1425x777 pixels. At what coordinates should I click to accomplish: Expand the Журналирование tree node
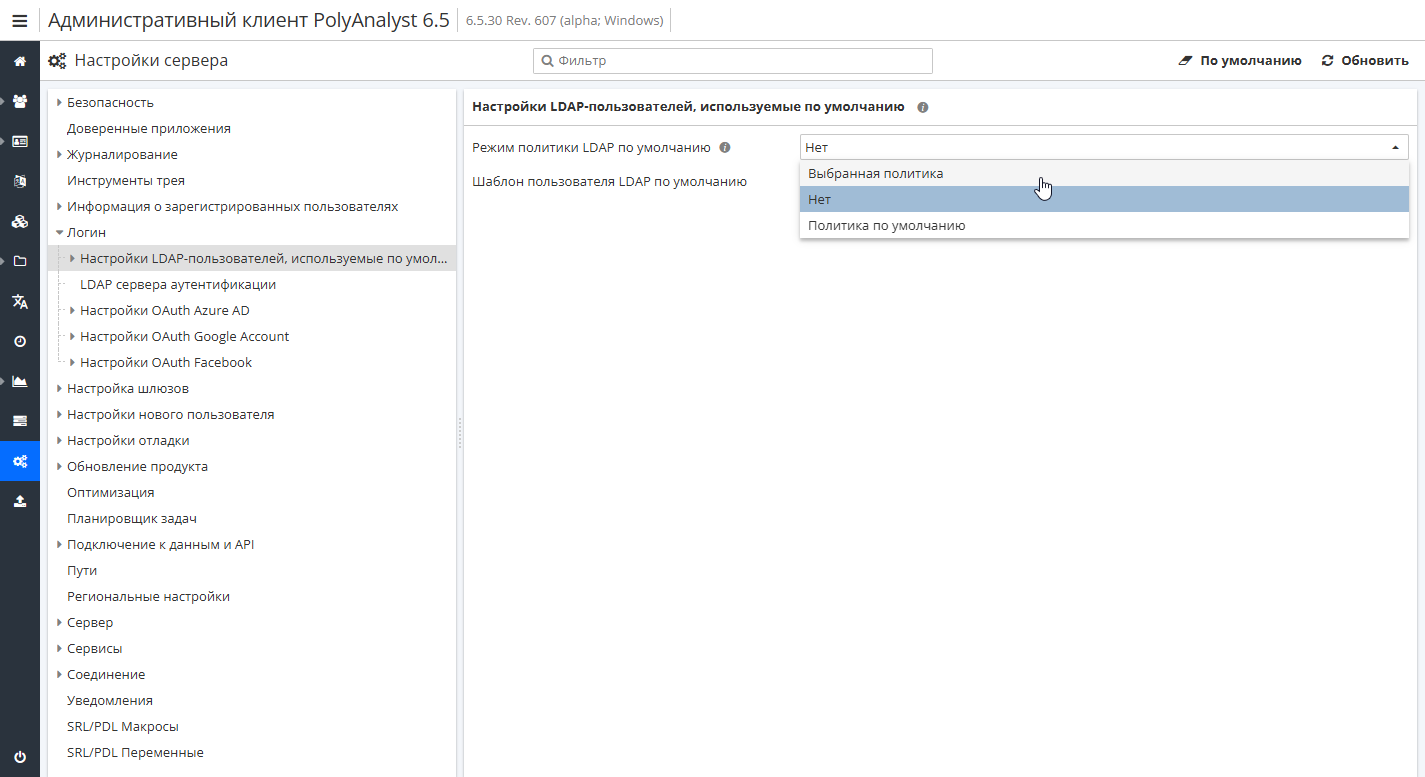coord(59,154)
